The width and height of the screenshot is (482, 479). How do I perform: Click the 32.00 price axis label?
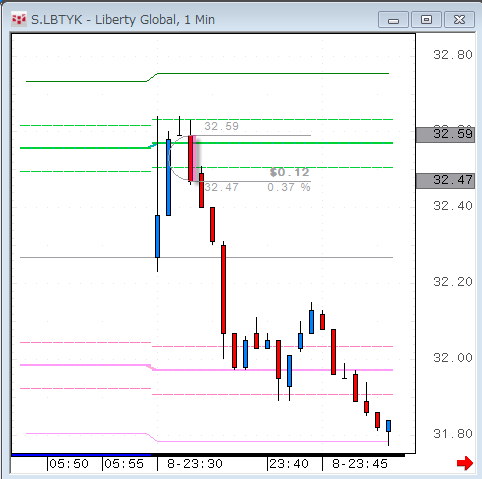[453, 358]
